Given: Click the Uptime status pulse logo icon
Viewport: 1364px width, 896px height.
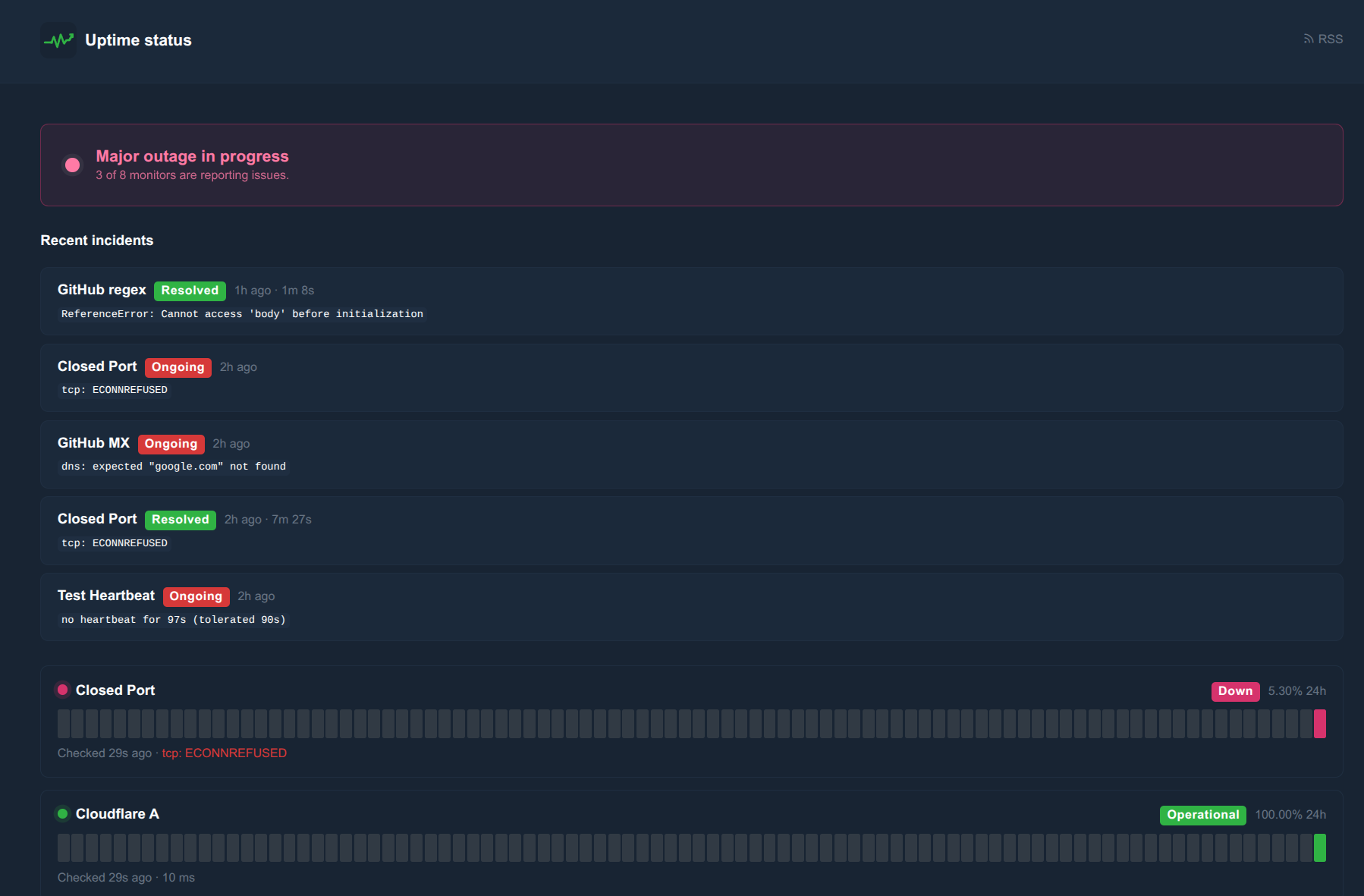Looking at the screenshot, I should coord(58,40).
